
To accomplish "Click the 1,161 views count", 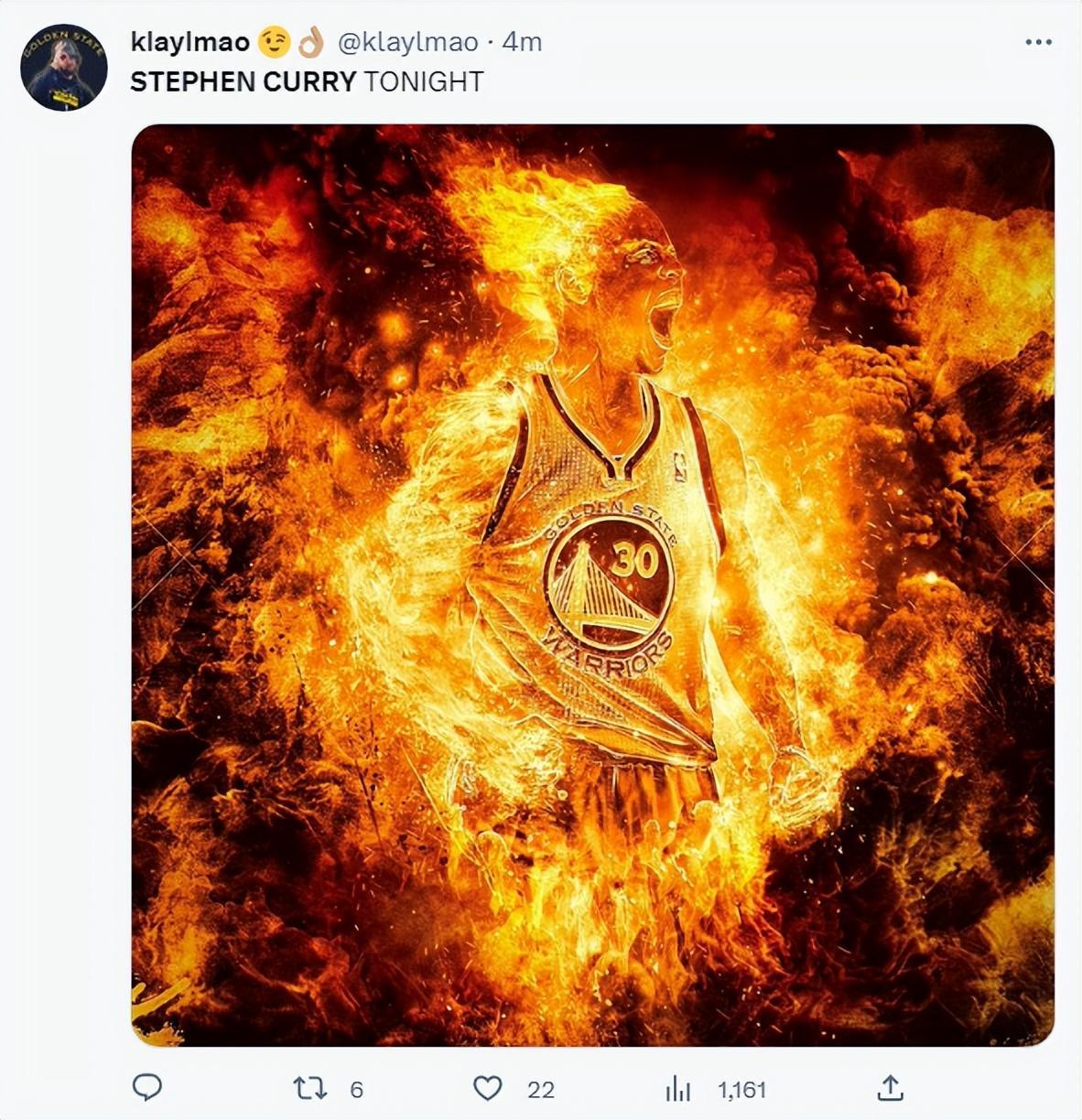I will [741, 1089].
